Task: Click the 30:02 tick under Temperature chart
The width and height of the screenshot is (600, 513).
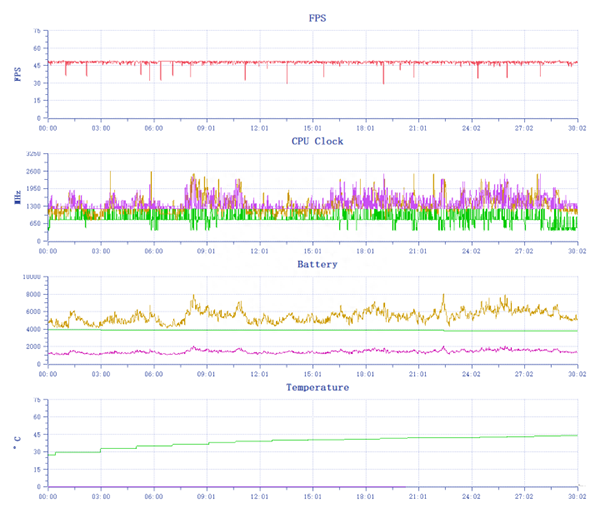Action: (579, 496)
